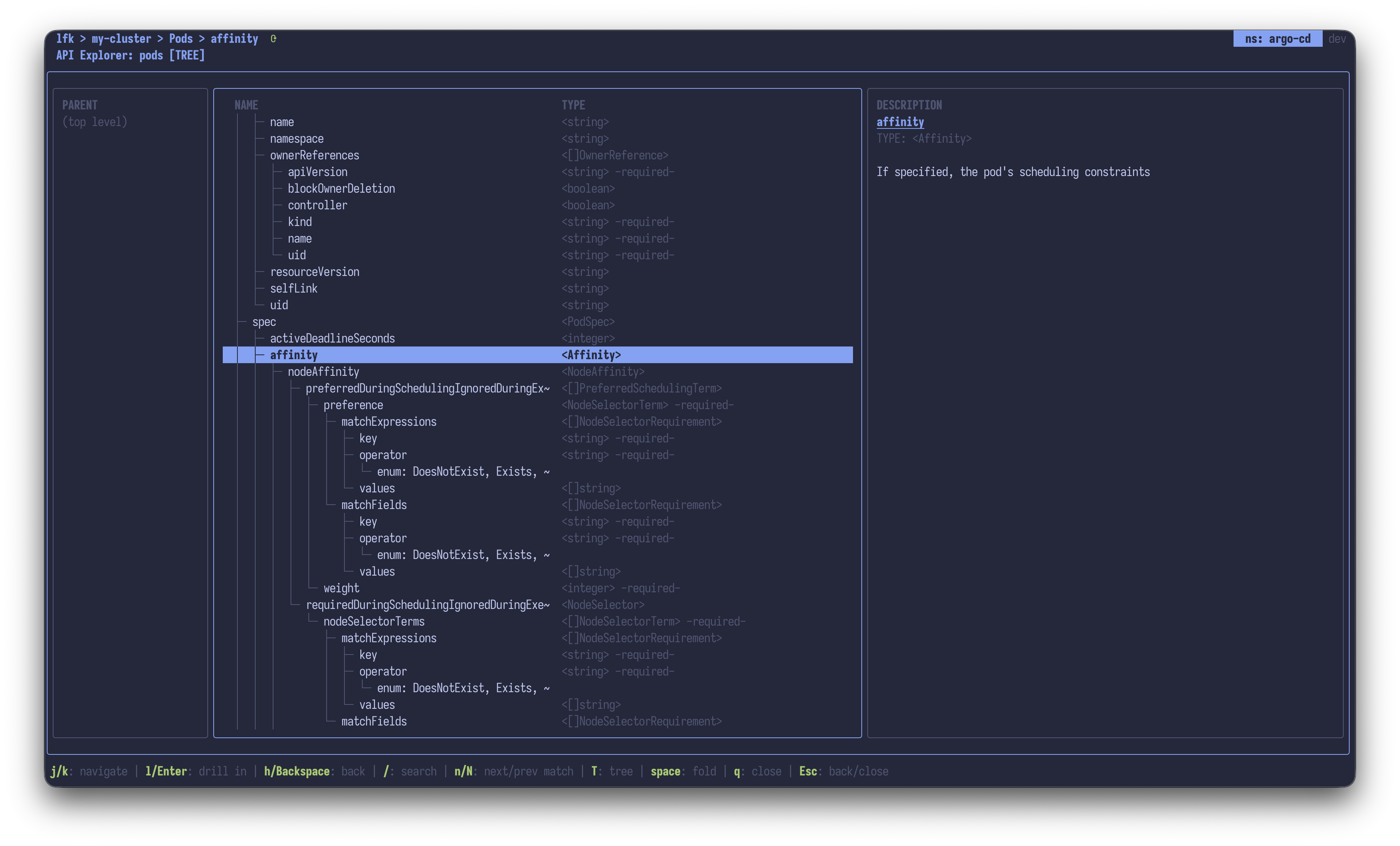Viewport: 1400px width, 846px height.
Task: Select the kind row under ownerReferences
Action: [x=299, y=222]
